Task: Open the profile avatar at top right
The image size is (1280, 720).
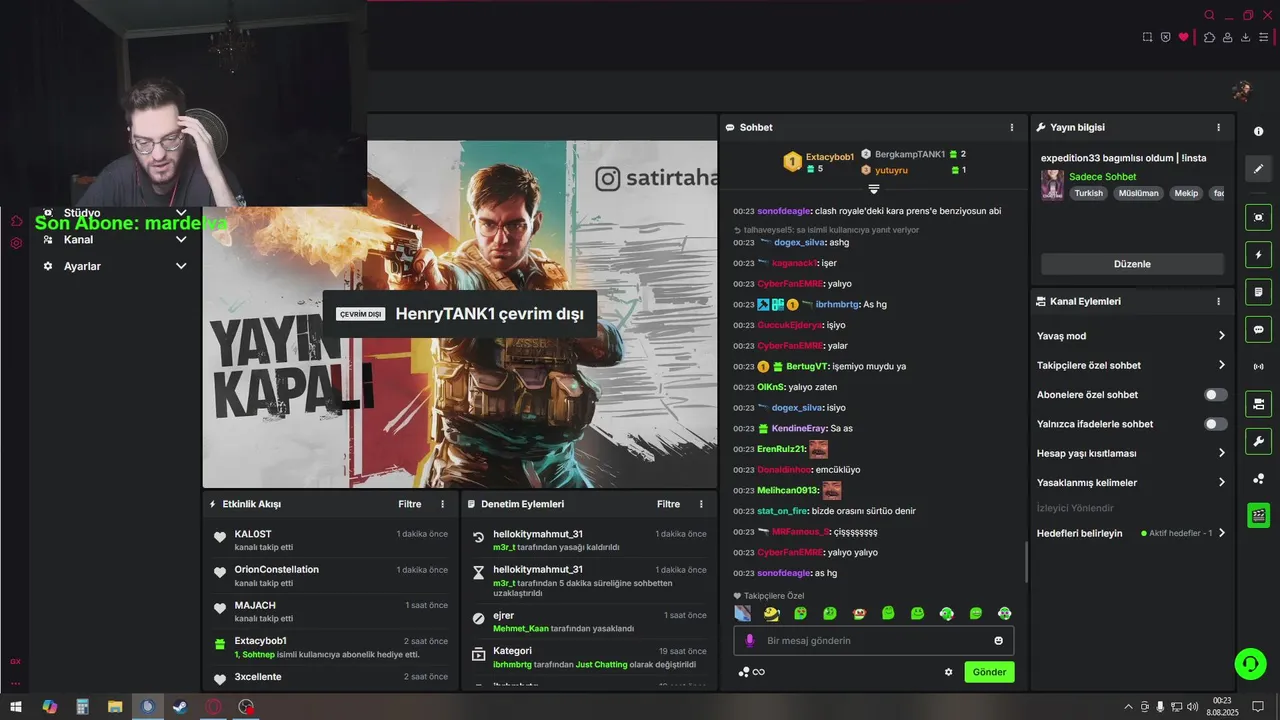Action: point(1242,91)
